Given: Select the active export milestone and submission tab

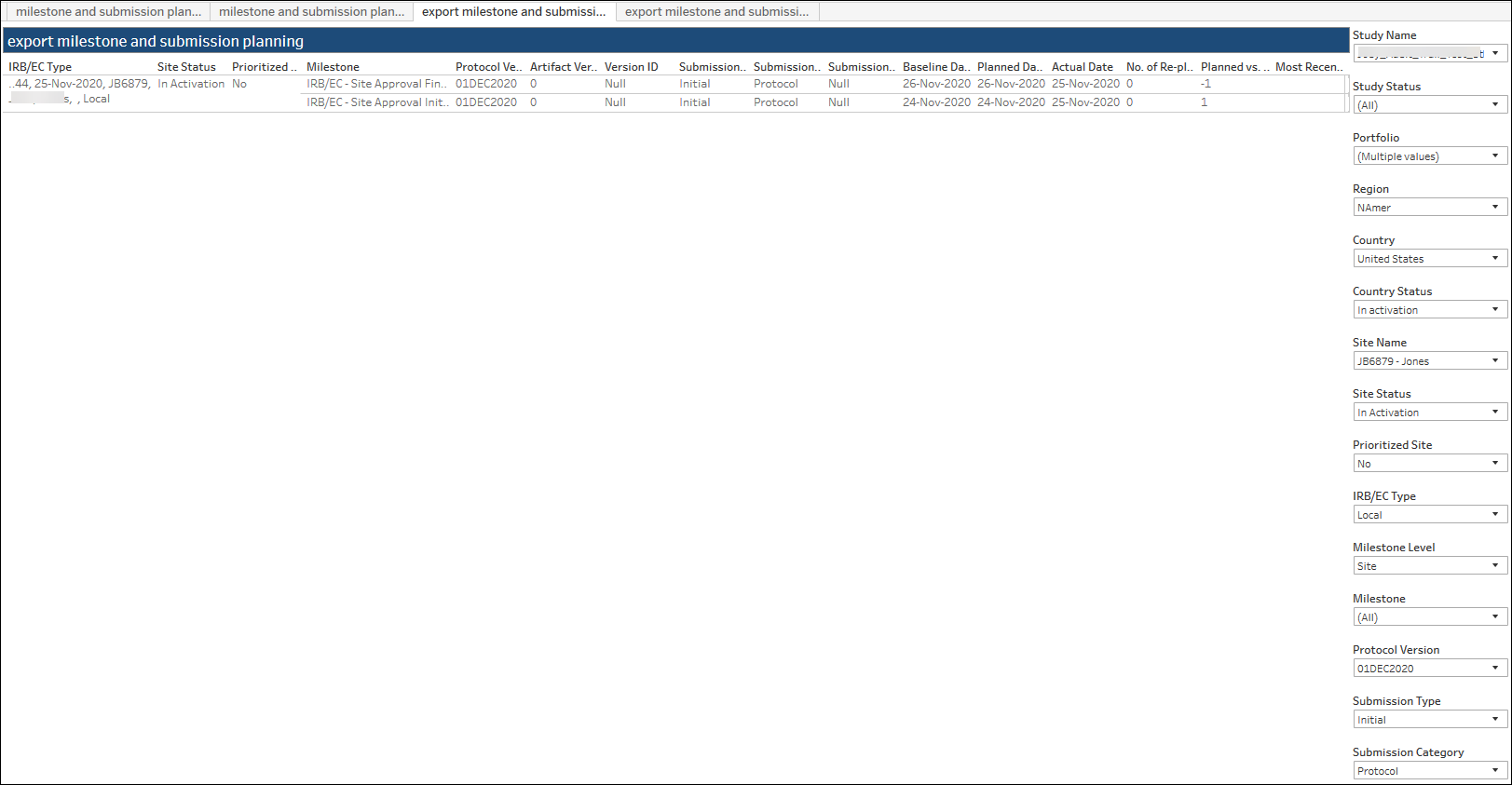Looking at the screenshot, I should tap(514, 11).
